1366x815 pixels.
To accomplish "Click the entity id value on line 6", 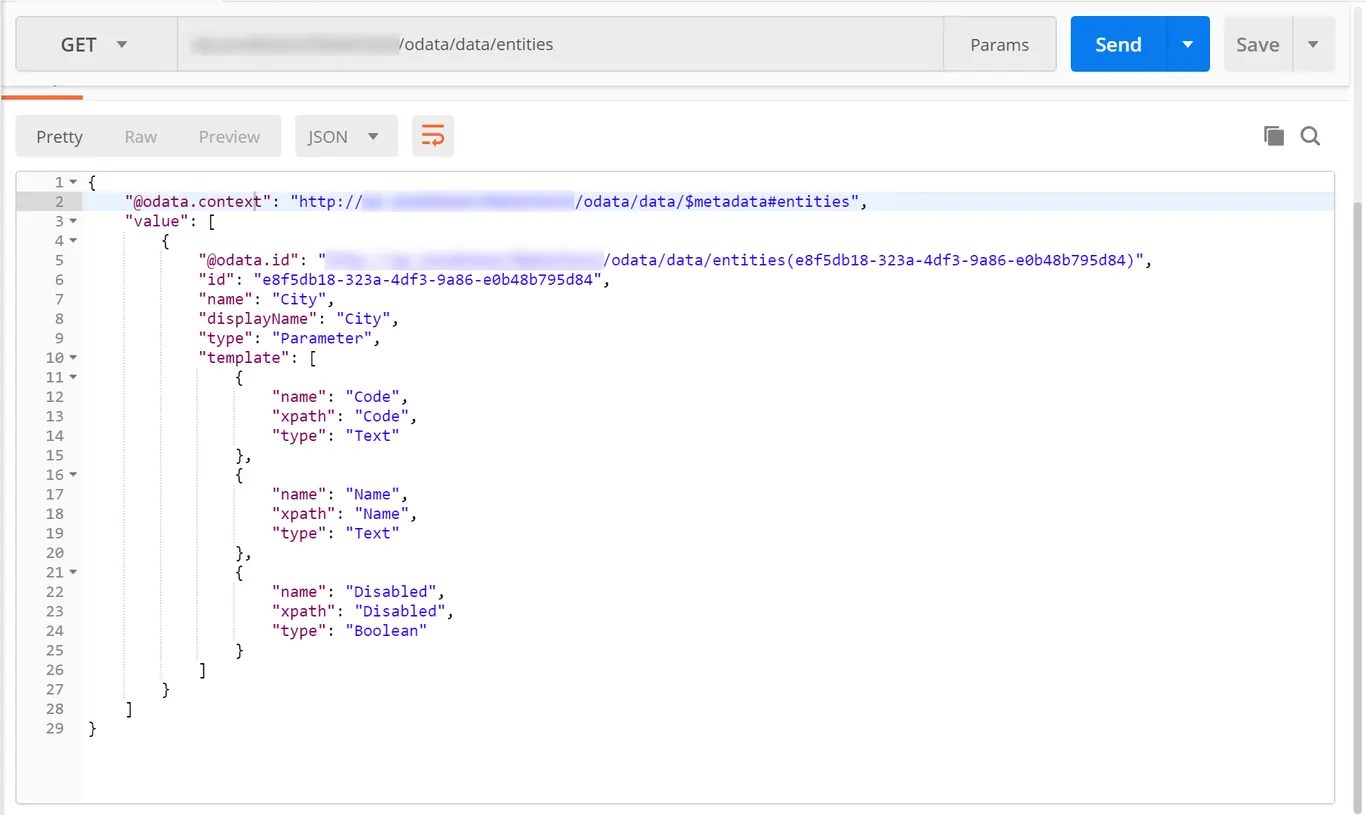I will tap(429, 280).
